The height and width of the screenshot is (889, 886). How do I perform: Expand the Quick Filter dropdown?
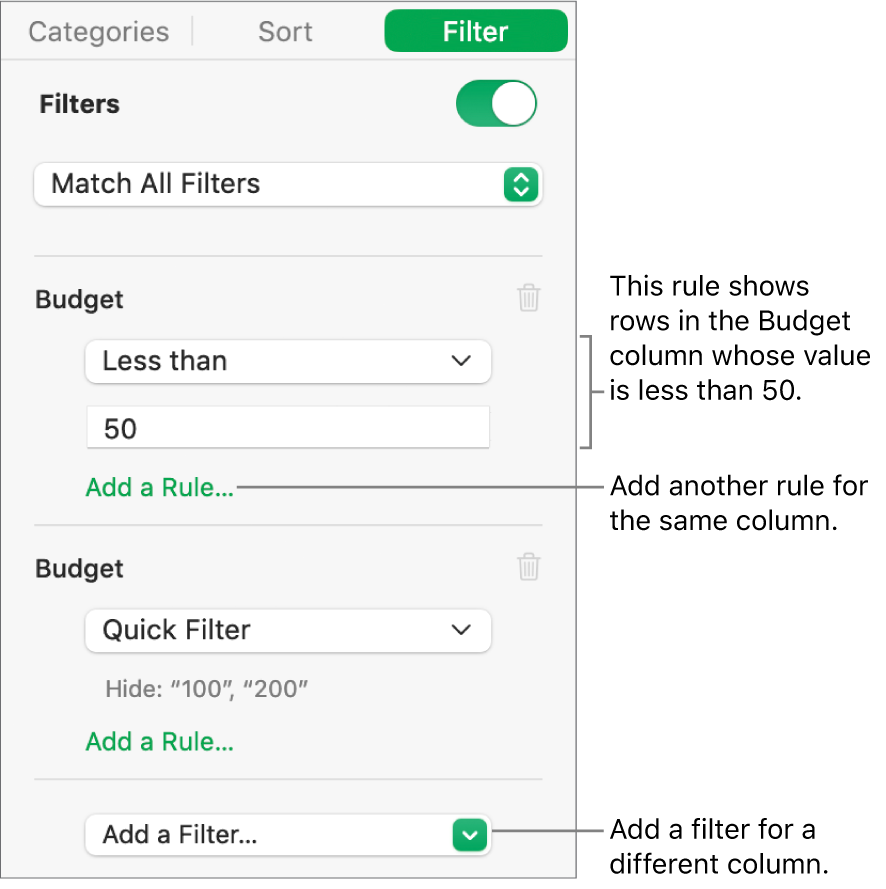point(288,631)
